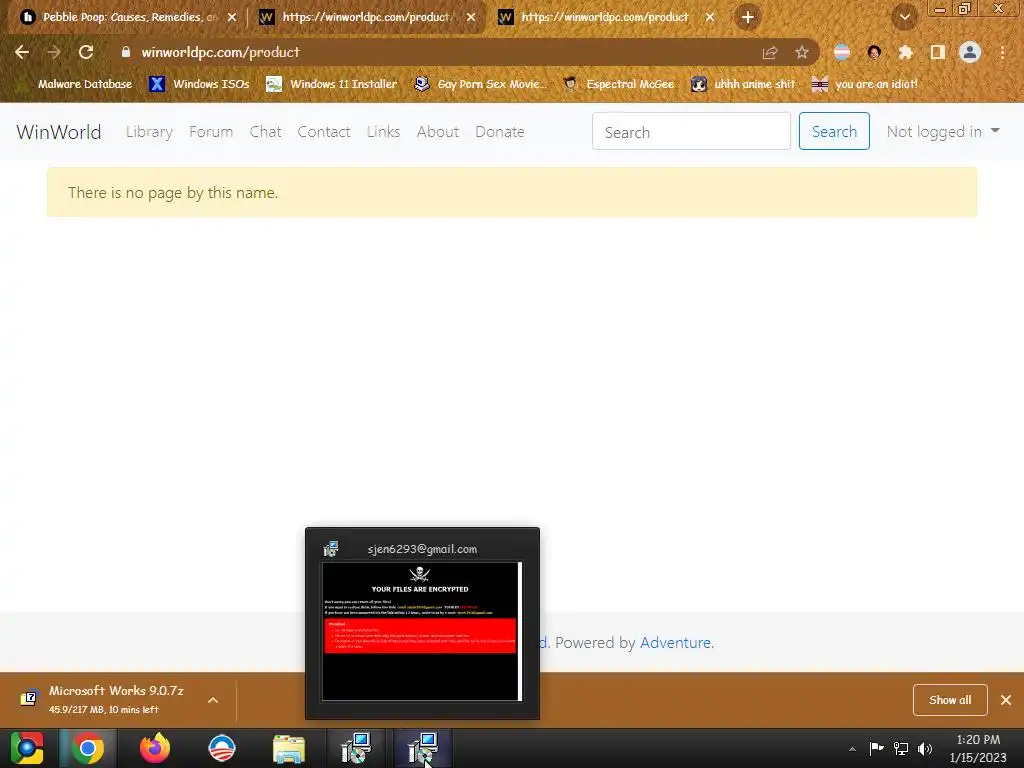Open a new tab with plus button

748,17
